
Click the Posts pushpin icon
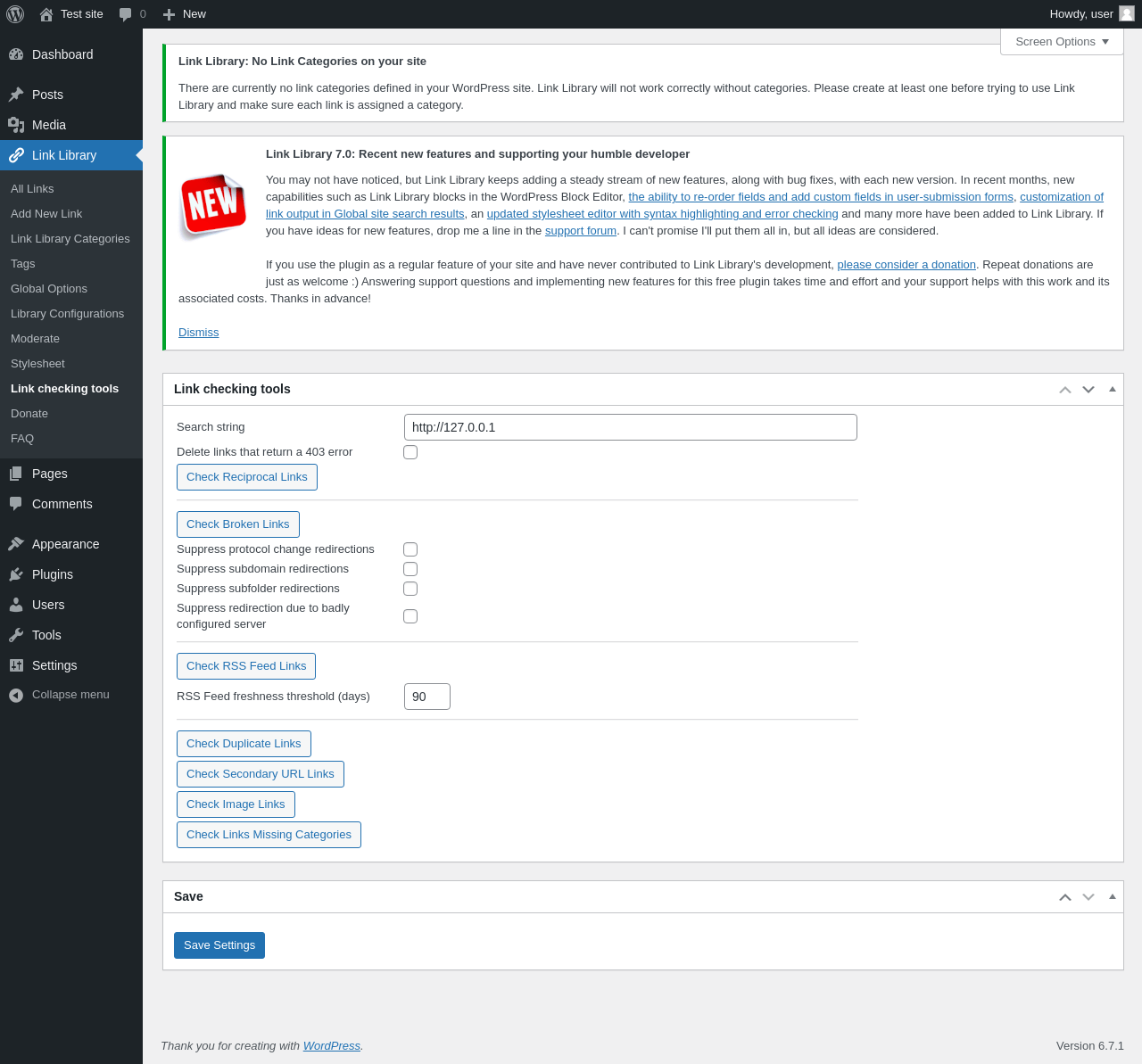(16, 95)
